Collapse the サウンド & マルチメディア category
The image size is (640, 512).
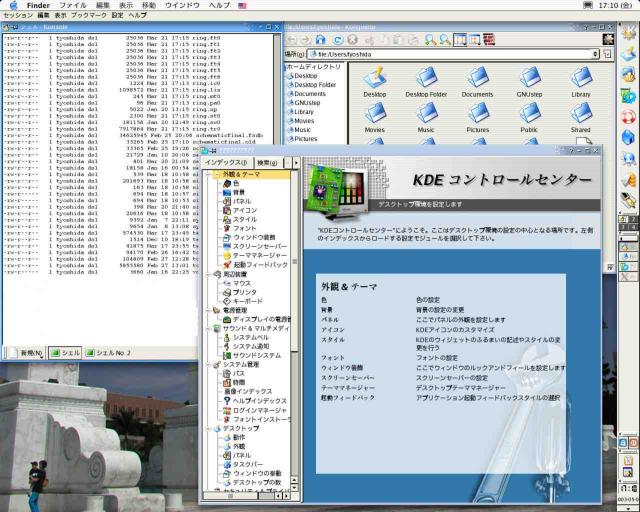[x=209, y=328]
